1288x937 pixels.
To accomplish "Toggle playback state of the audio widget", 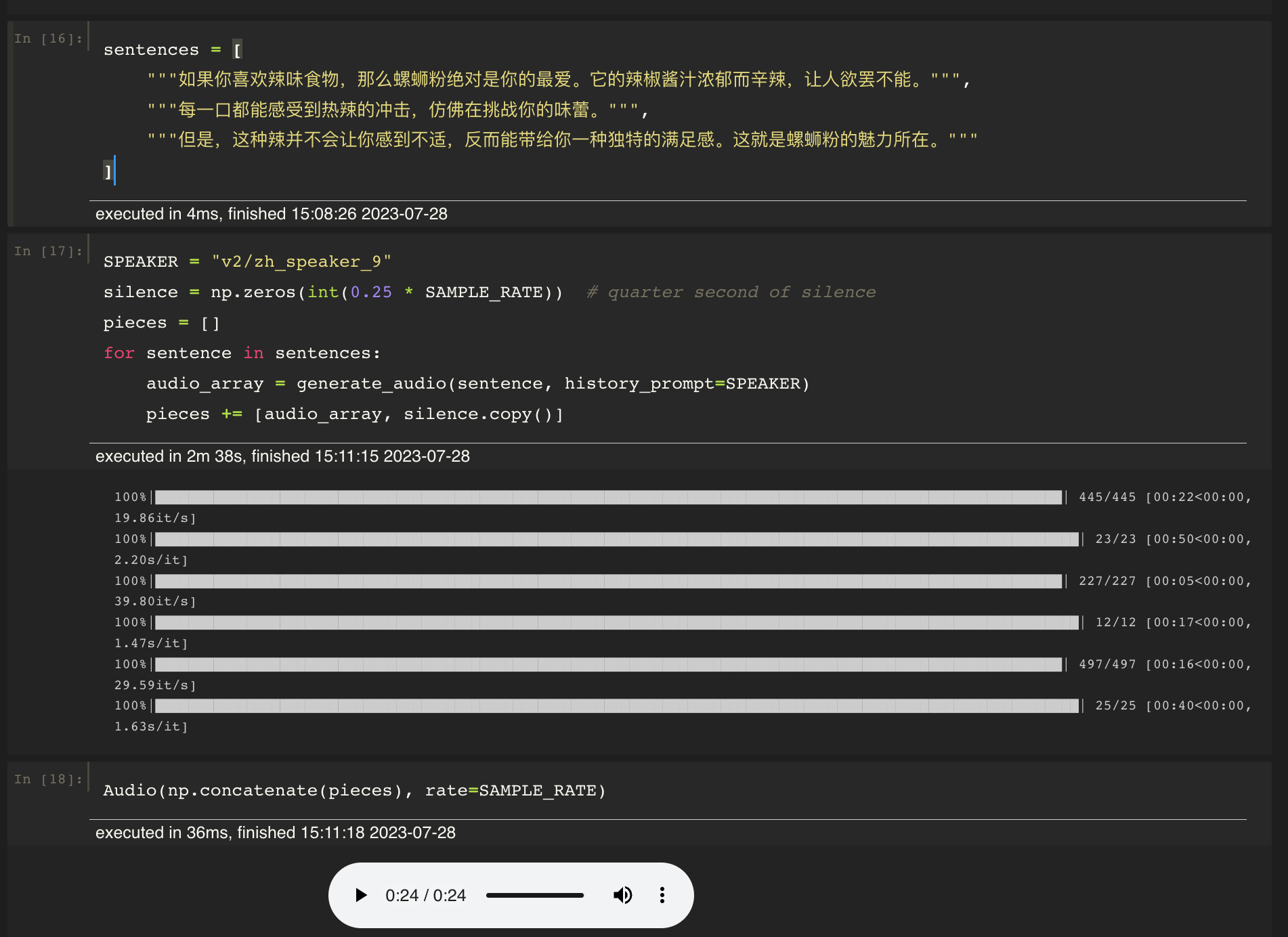I will pos(360,895).
